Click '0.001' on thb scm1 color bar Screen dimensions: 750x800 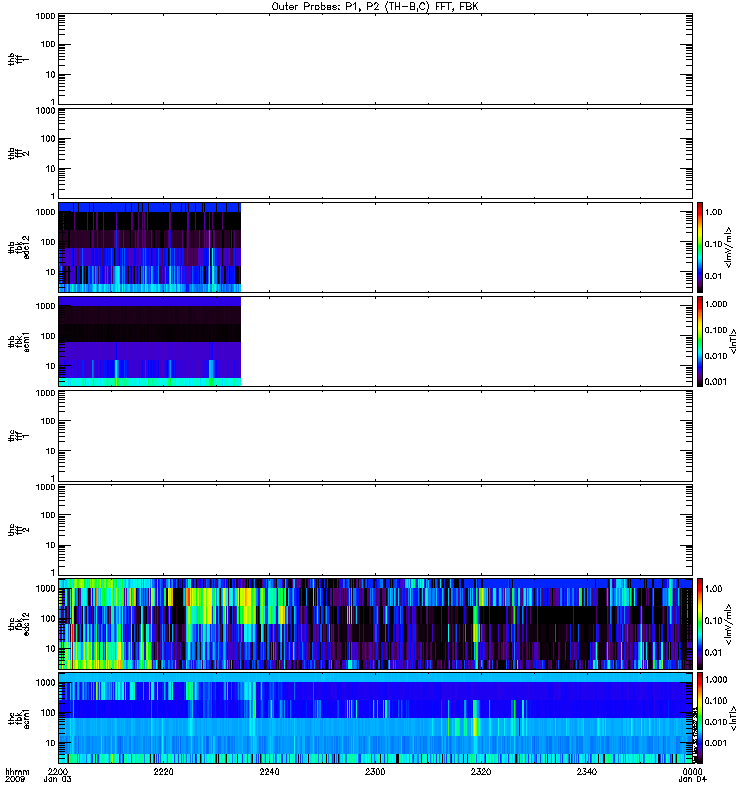716,382
